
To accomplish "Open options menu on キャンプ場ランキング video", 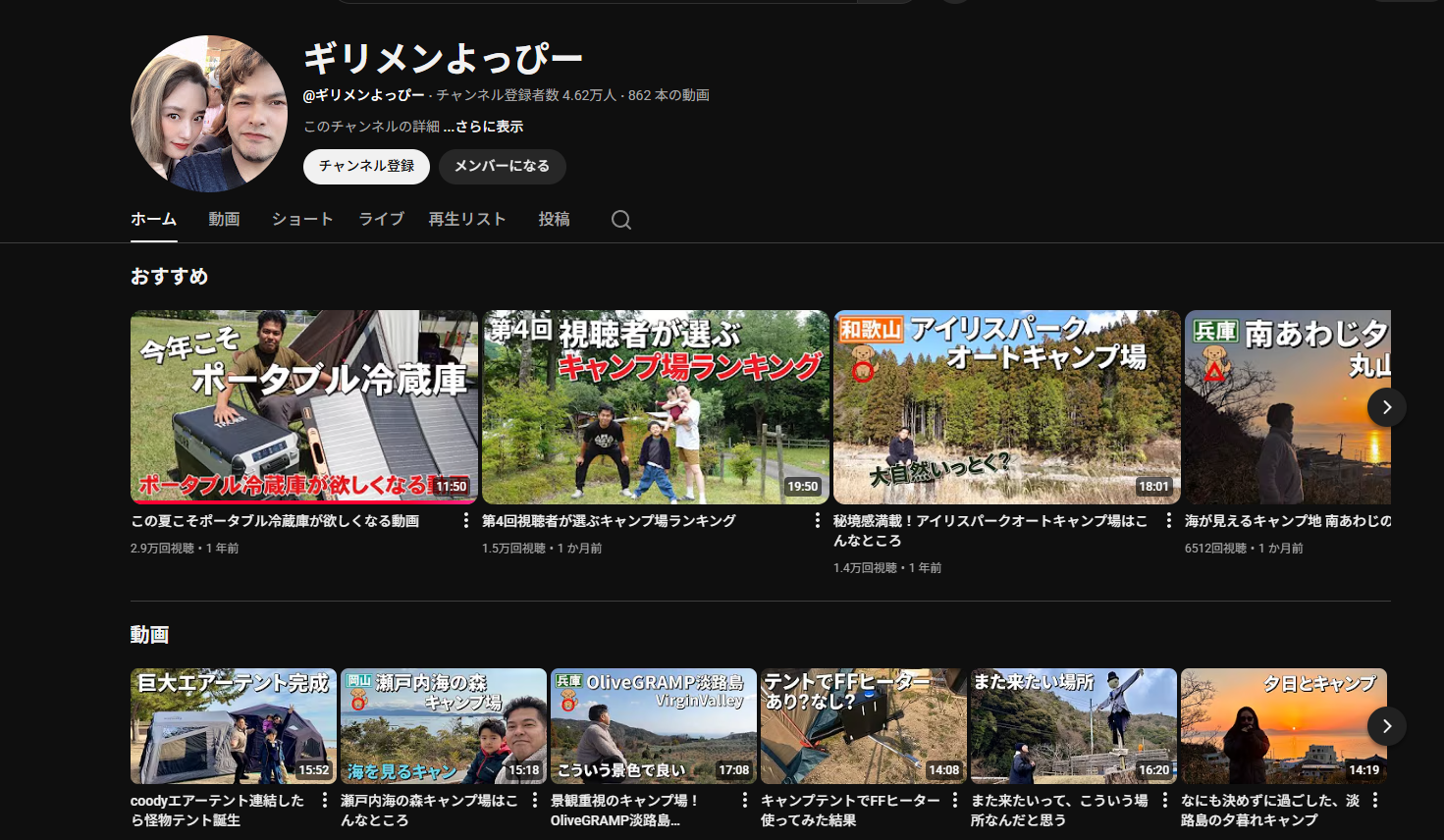I will 817,521.
